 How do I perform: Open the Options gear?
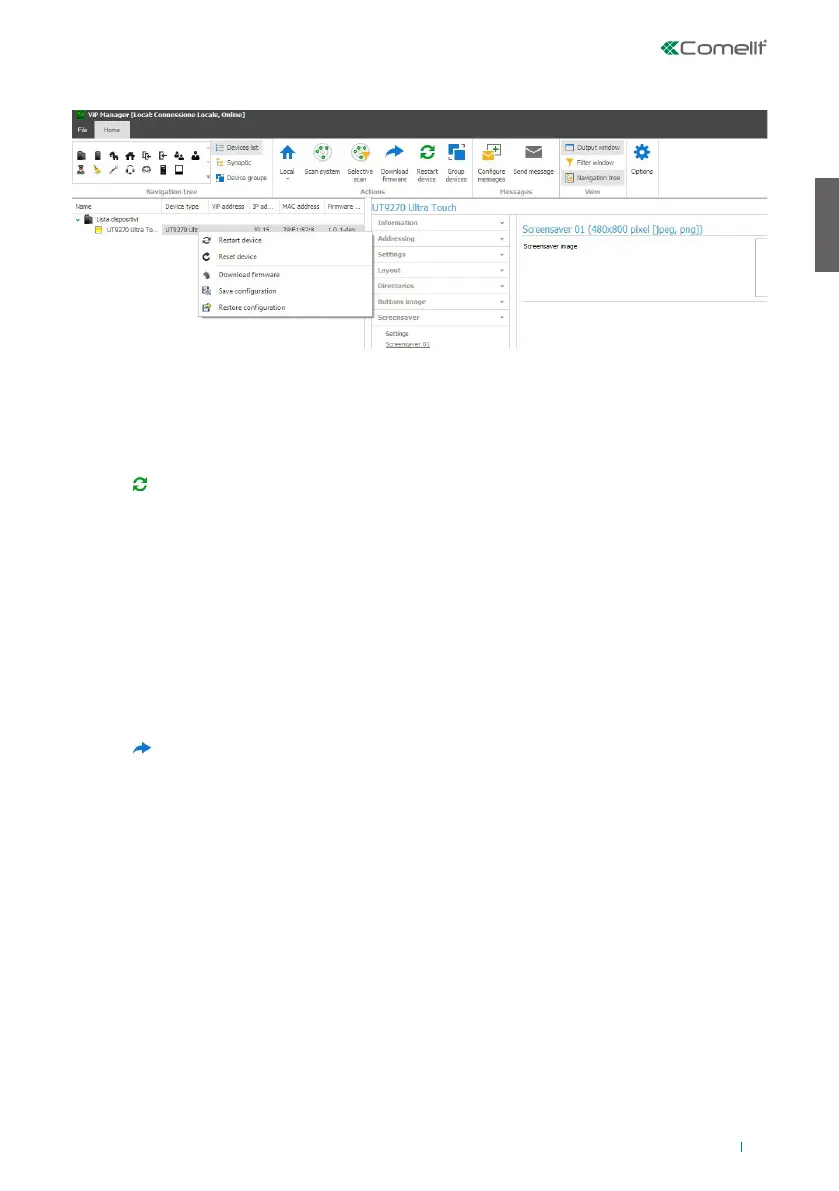point(642,159)
